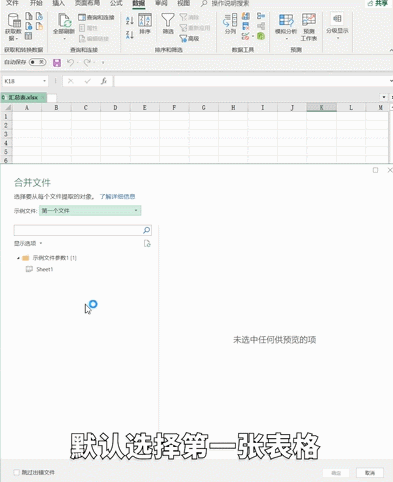Click the formula bar input field
This screenshot has height=482, width=393.
[x=252, y=81]
